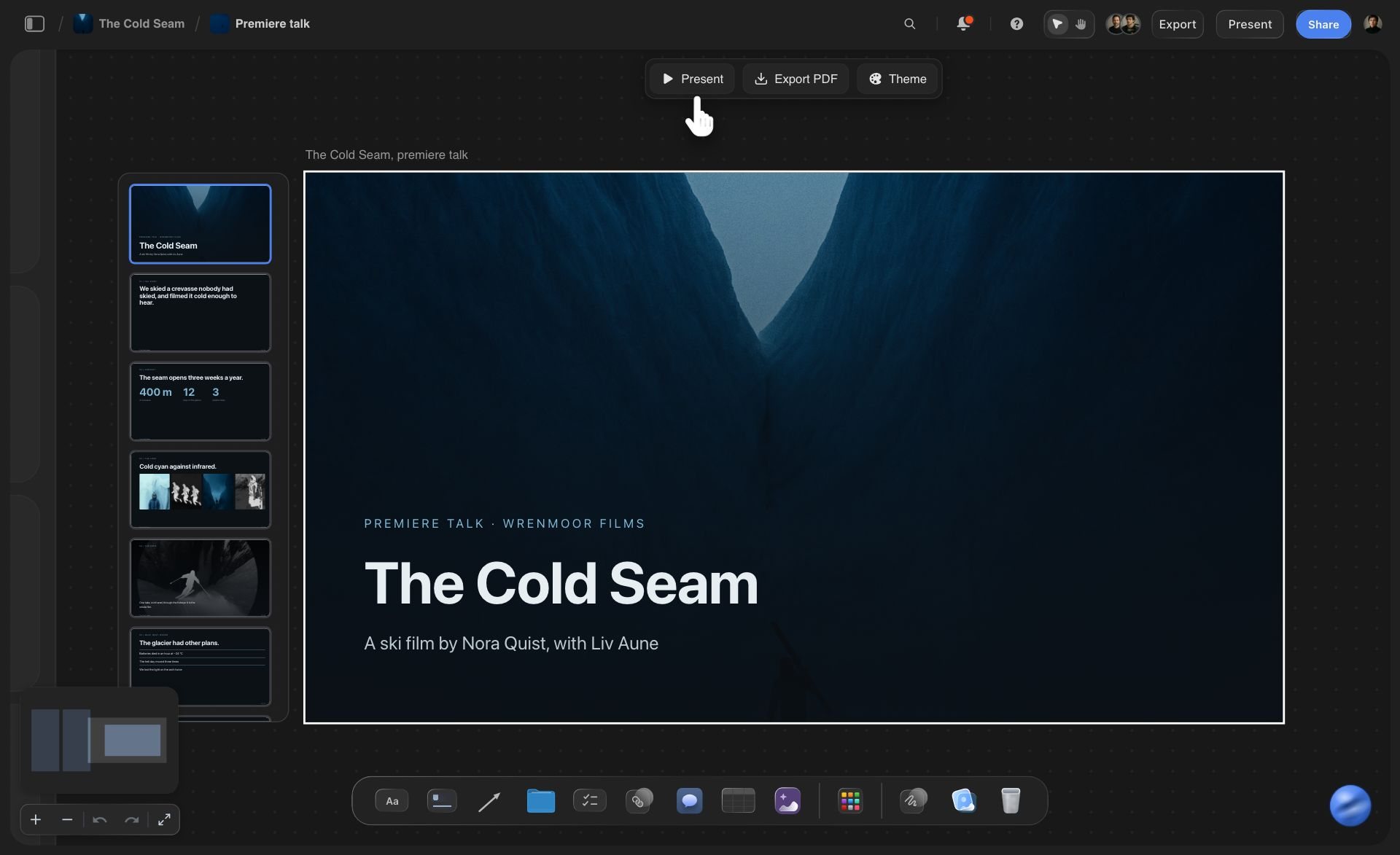Screen dimensions: 1400x855
Task: Open the colorful apps grid icon
Action: pyautogui.click(x=849, y=801)
